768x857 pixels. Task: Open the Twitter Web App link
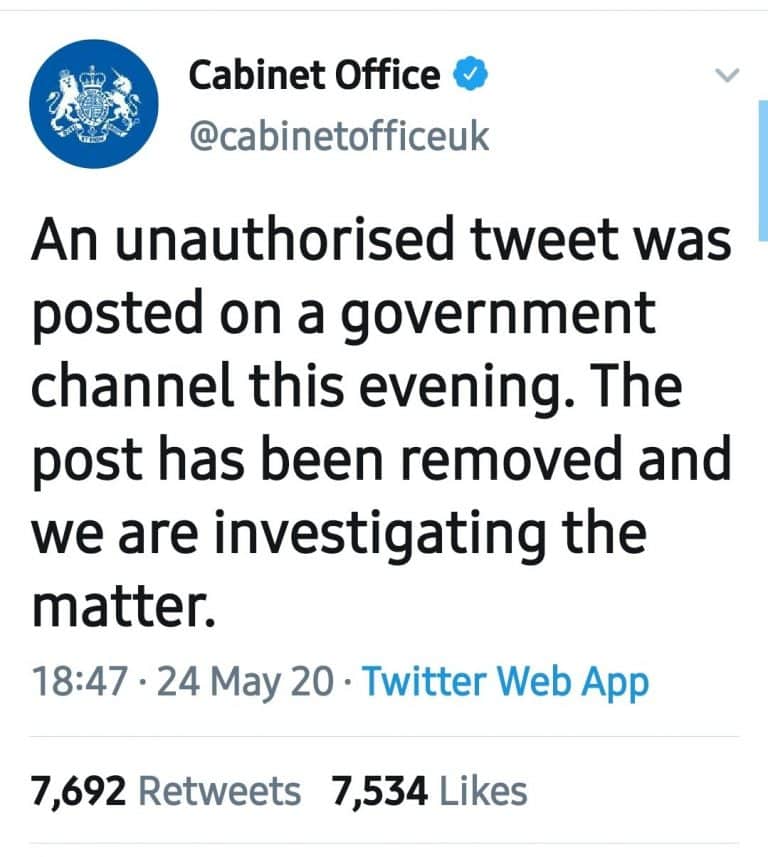pos(506,682)
